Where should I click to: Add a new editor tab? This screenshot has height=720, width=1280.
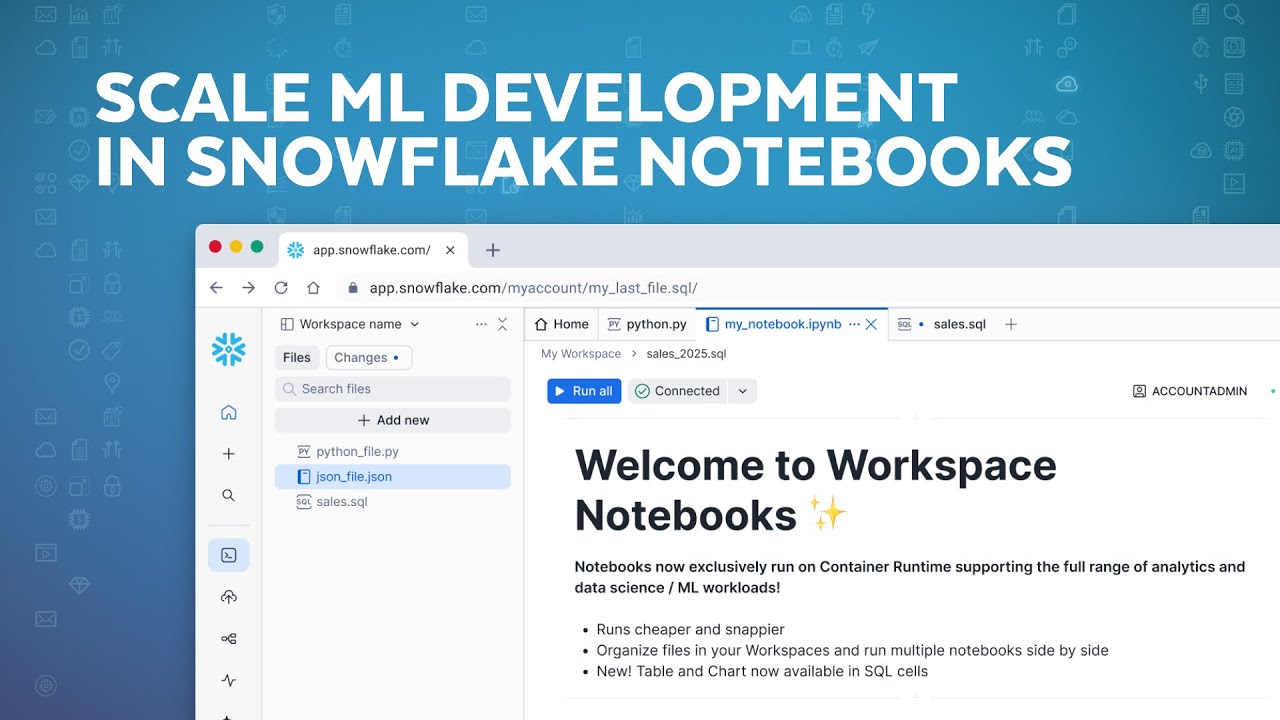point(1011,324)
